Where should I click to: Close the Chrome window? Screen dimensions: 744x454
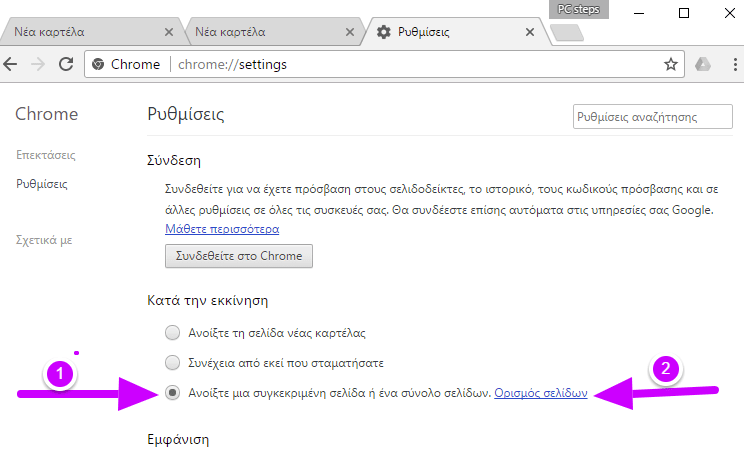(x=730, y=13)
